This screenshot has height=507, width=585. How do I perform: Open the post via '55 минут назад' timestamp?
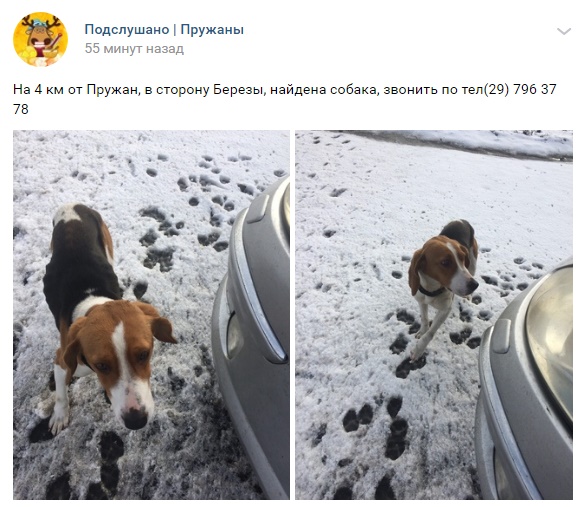(x=134, y=48)
